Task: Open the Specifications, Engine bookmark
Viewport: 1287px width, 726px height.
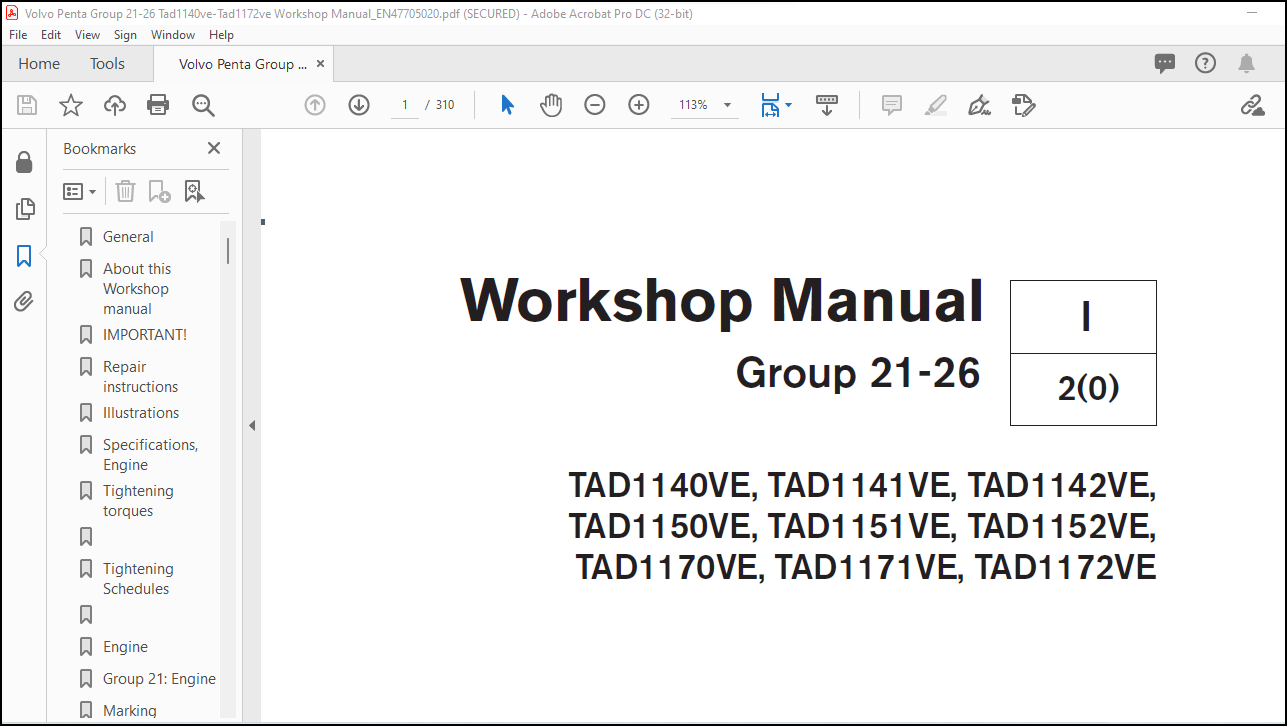Action: [x=150, y=455]
